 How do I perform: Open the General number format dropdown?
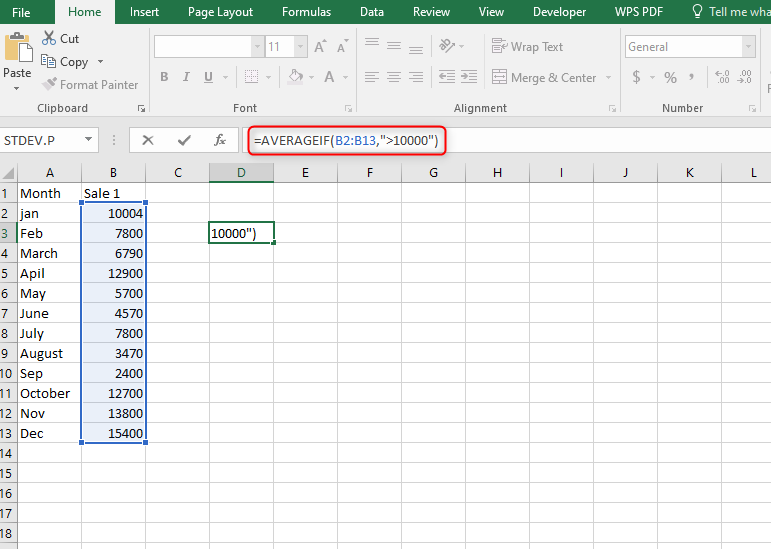747,47
